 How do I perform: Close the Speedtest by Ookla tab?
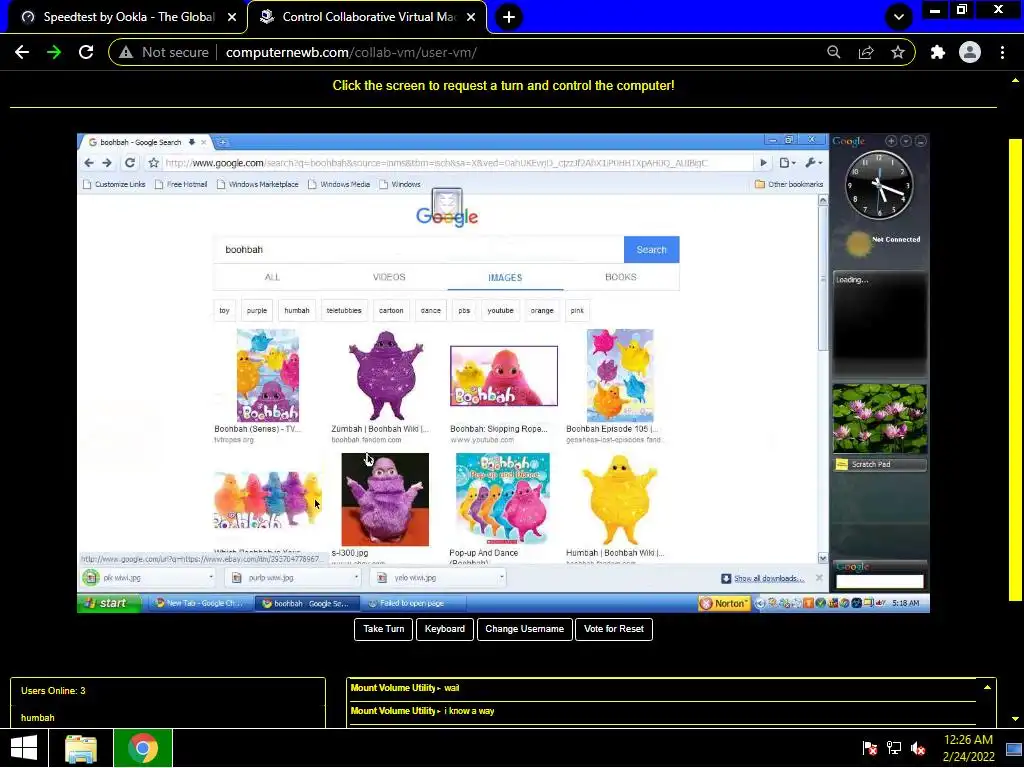pos(232,17)
